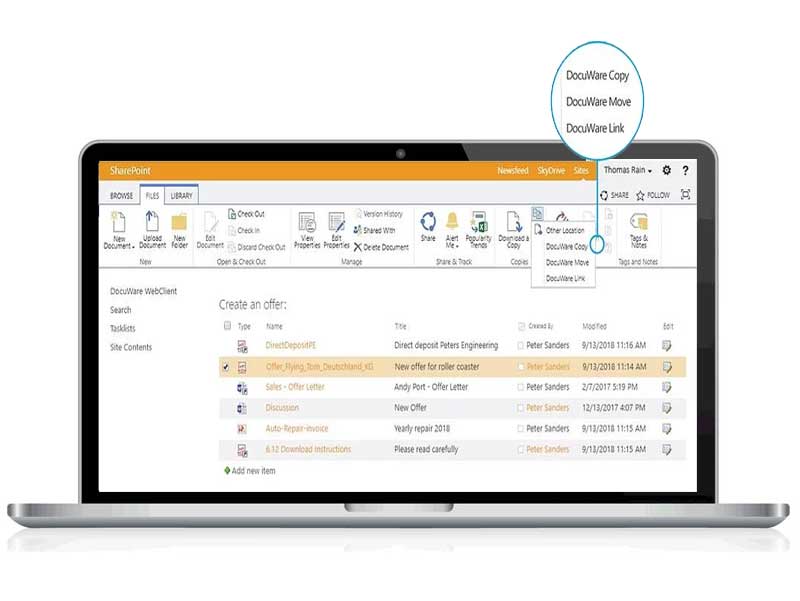
Task: Open the Discussion document link
Action: (282, 408)
